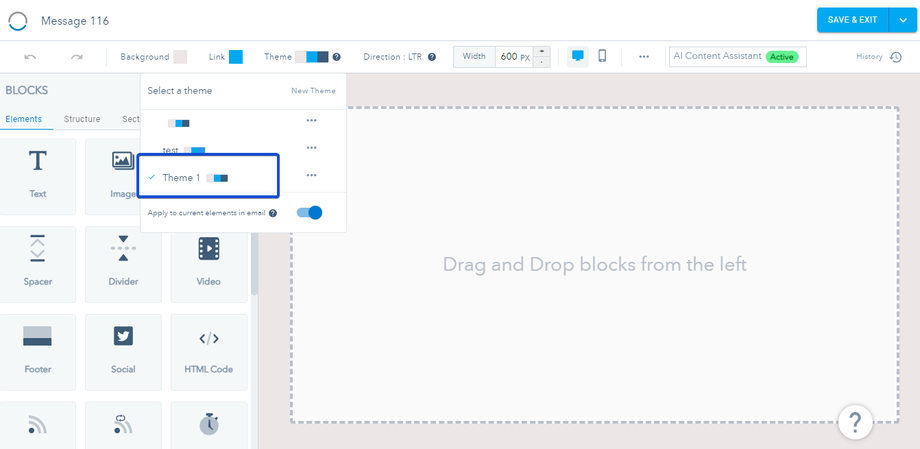This screenshot has height=449, width=920.
Task: Choose the Footer block
Action: 38,352
